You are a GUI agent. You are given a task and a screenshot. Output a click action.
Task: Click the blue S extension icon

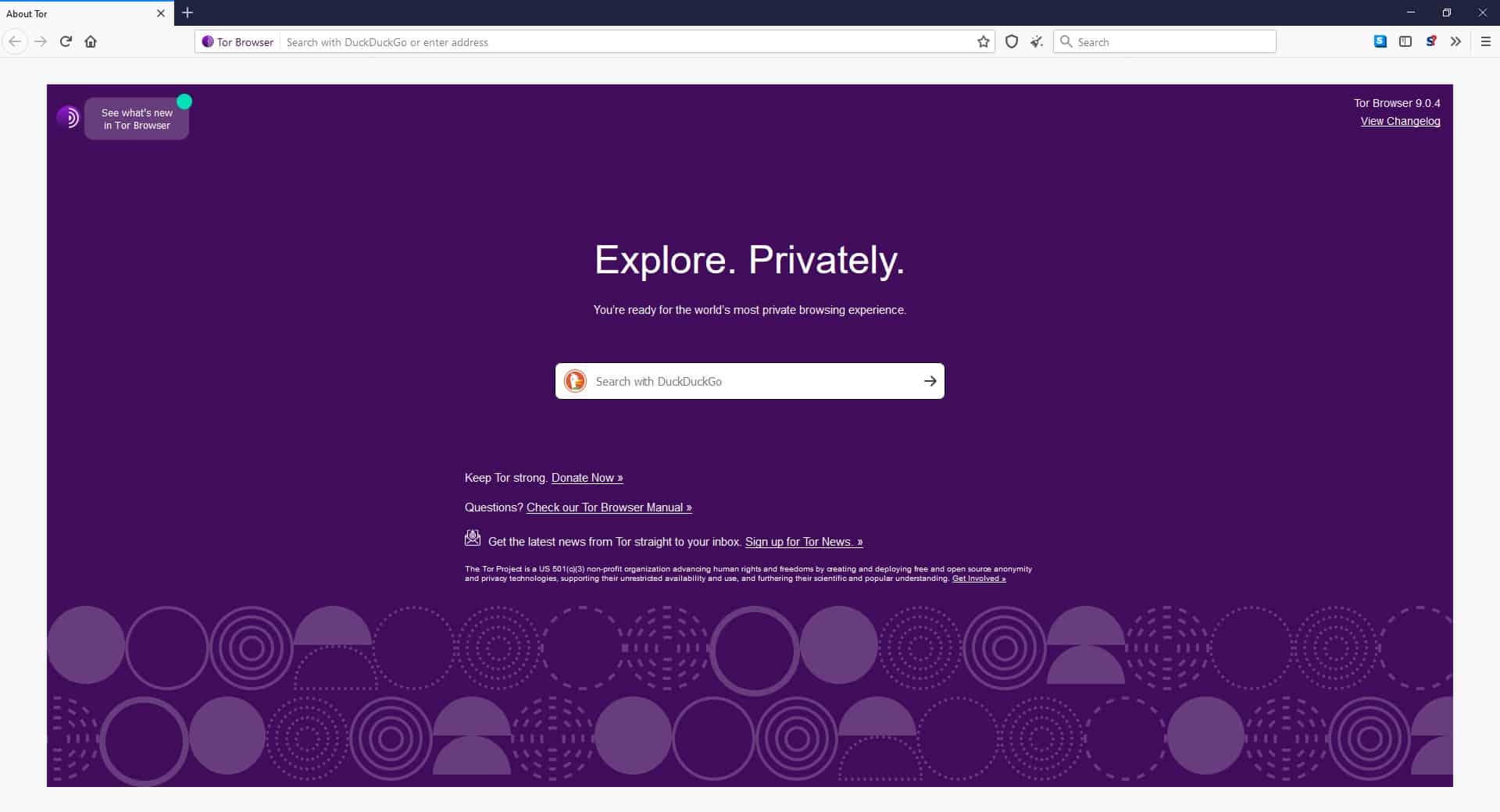(1380, 41)
